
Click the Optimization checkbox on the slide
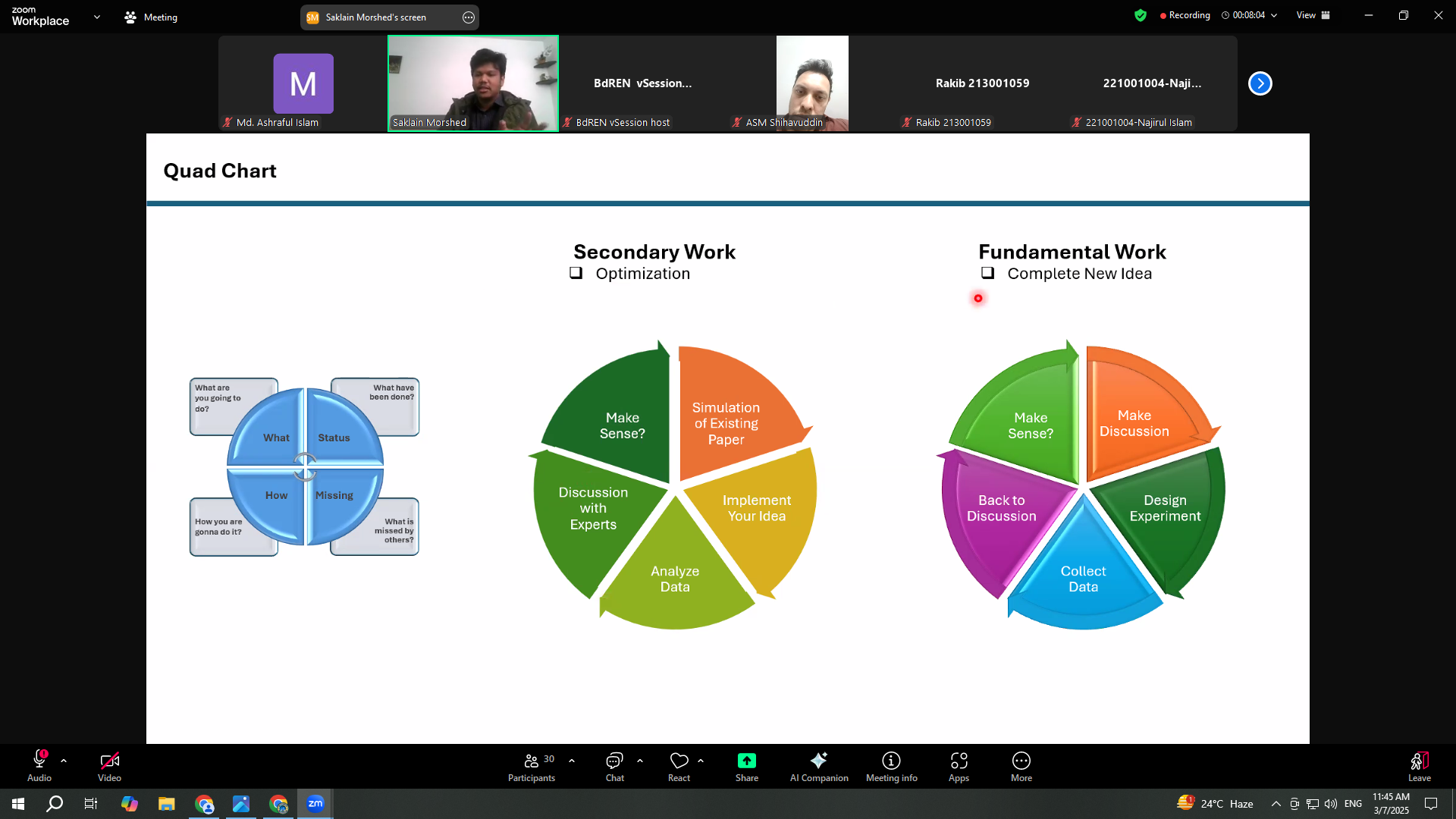click(x=576, y=273)
